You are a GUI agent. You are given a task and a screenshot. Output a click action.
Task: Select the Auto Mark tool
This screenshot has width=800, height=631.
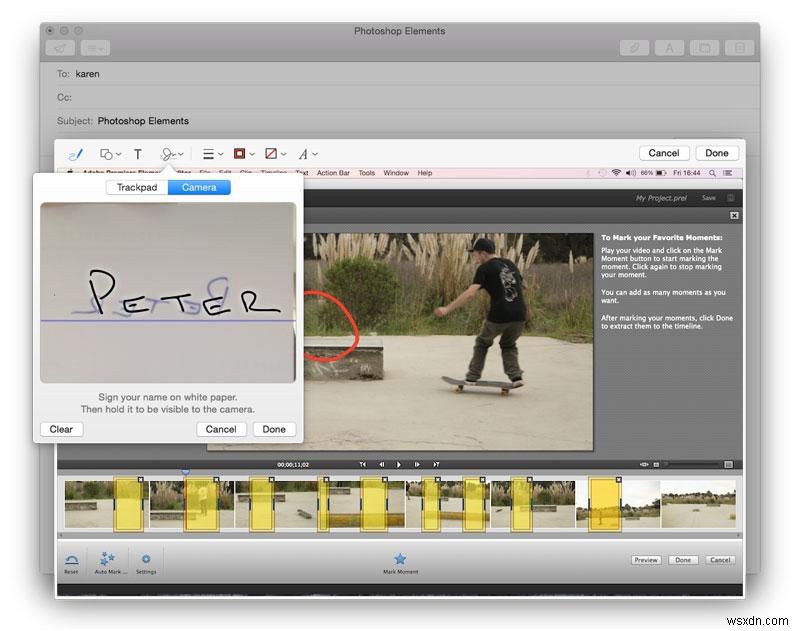(110, 560)
